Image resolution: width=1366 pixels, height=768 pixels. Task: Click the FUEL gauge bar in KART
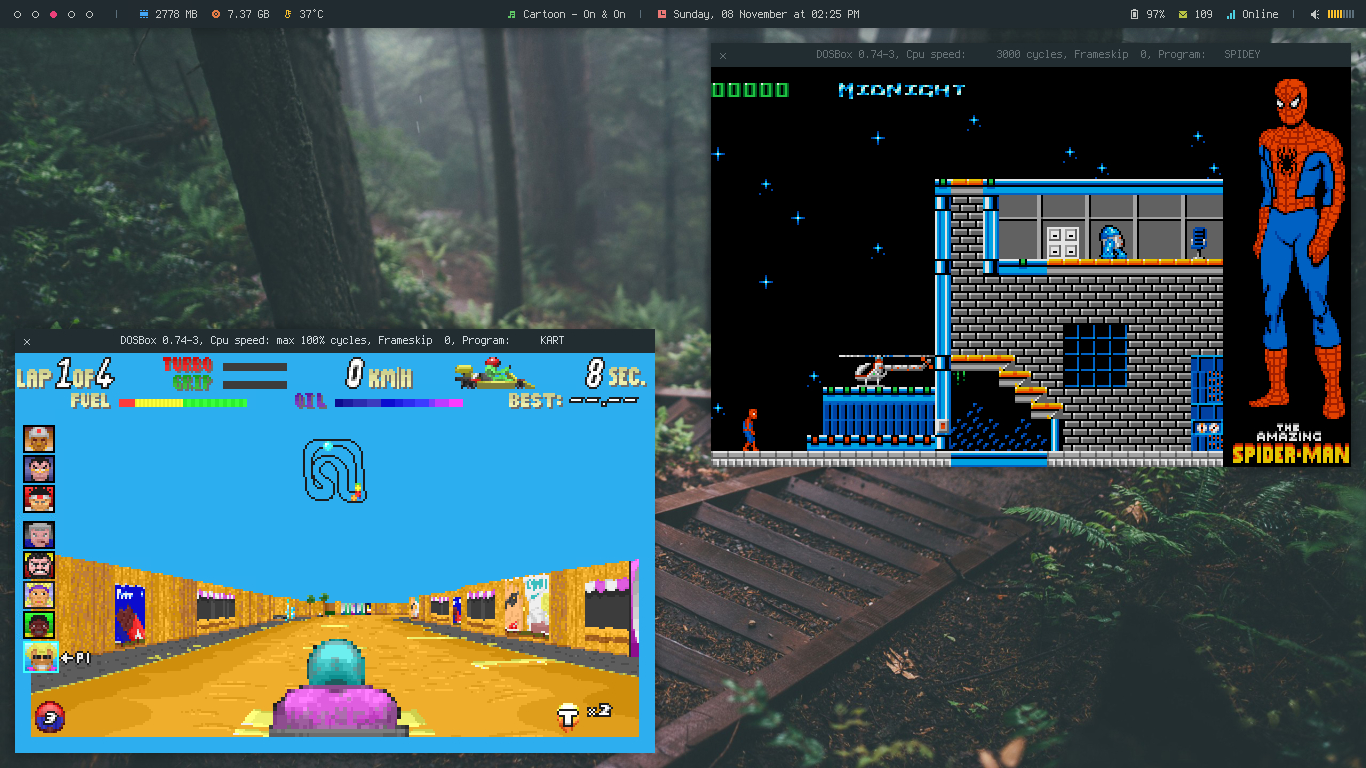(x=183, y=403)
